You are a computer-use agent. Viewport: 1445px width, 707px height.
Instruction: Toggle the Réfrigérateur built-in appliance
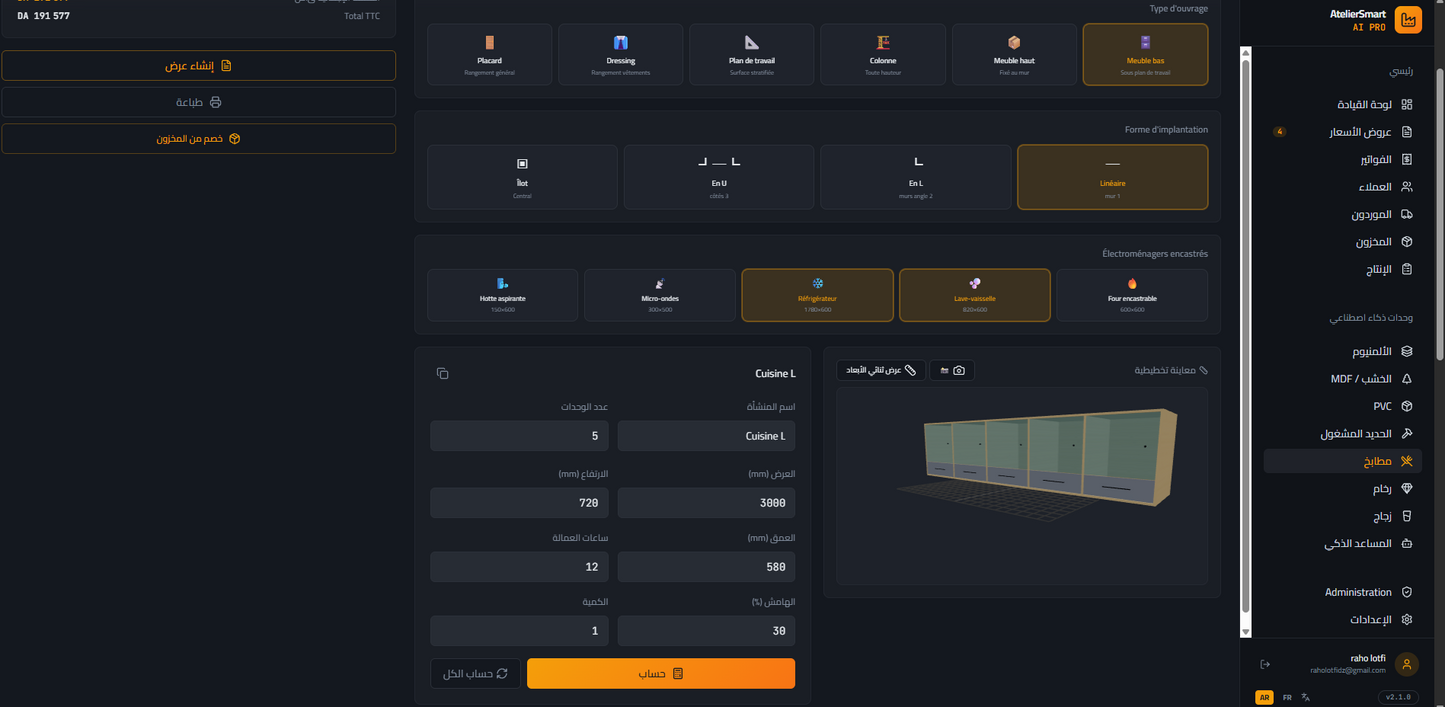click(817, 295)
